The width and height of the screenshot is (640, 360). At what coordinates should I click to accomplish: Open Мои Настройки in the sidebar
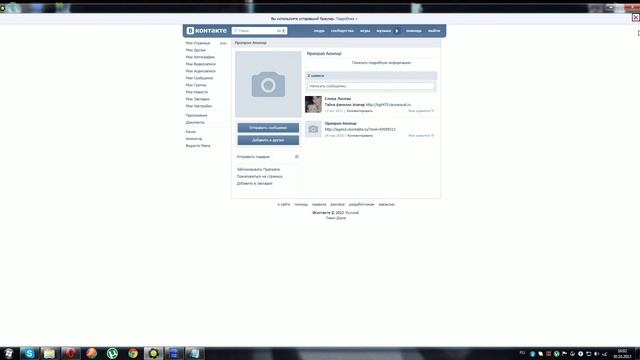(199, 106)
